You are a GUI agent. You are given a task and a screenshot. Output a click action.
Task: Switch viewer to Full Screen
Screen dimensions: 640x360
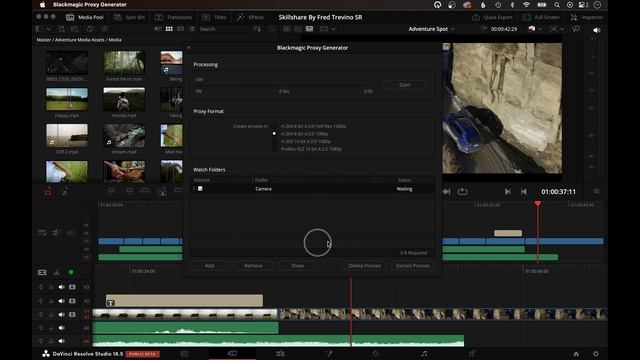[x=541, y=17]
